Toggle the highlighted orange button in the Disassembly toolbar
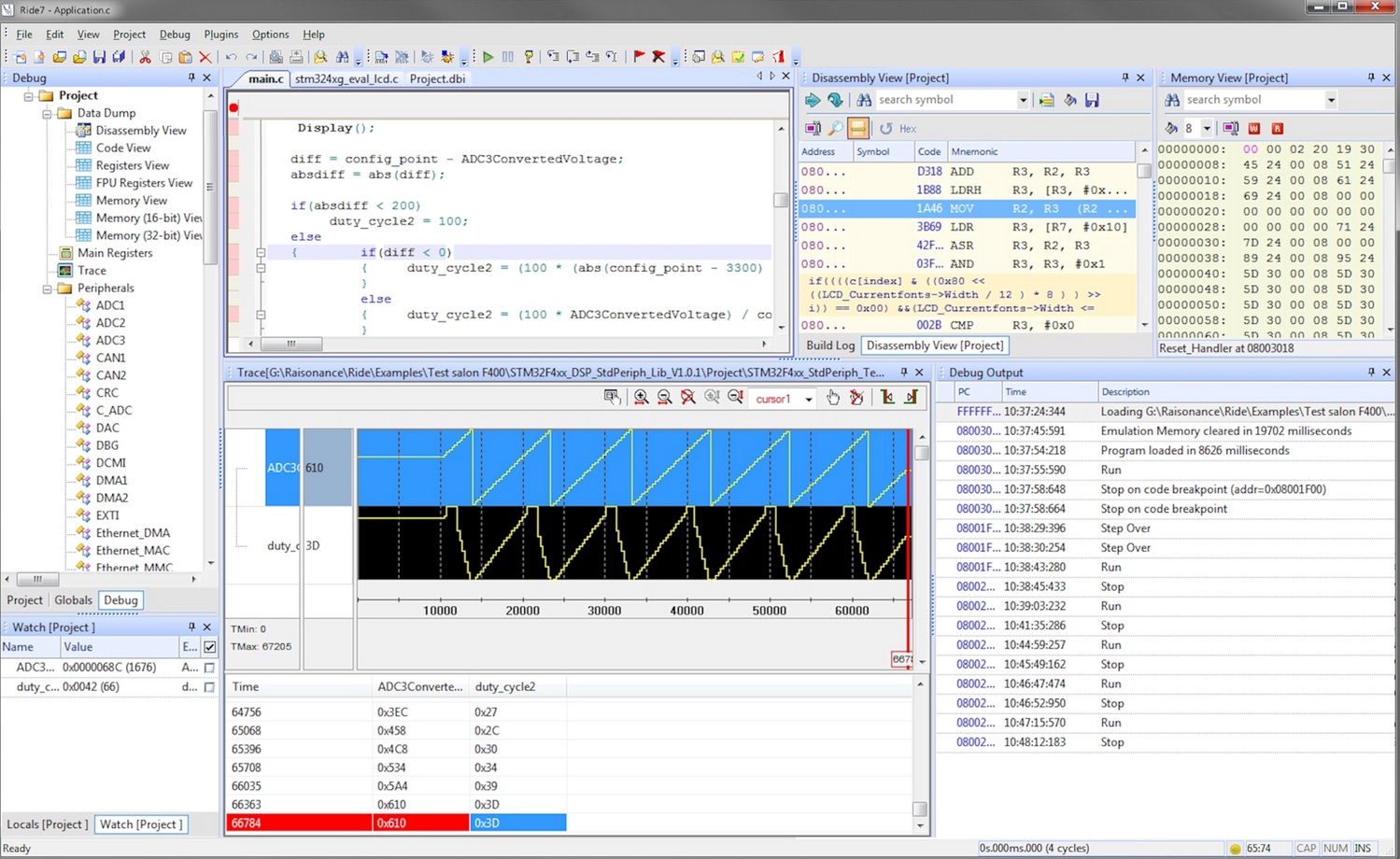Viewport: 1400px width, 859px height. pyautogui.click(x=857, y=128)
